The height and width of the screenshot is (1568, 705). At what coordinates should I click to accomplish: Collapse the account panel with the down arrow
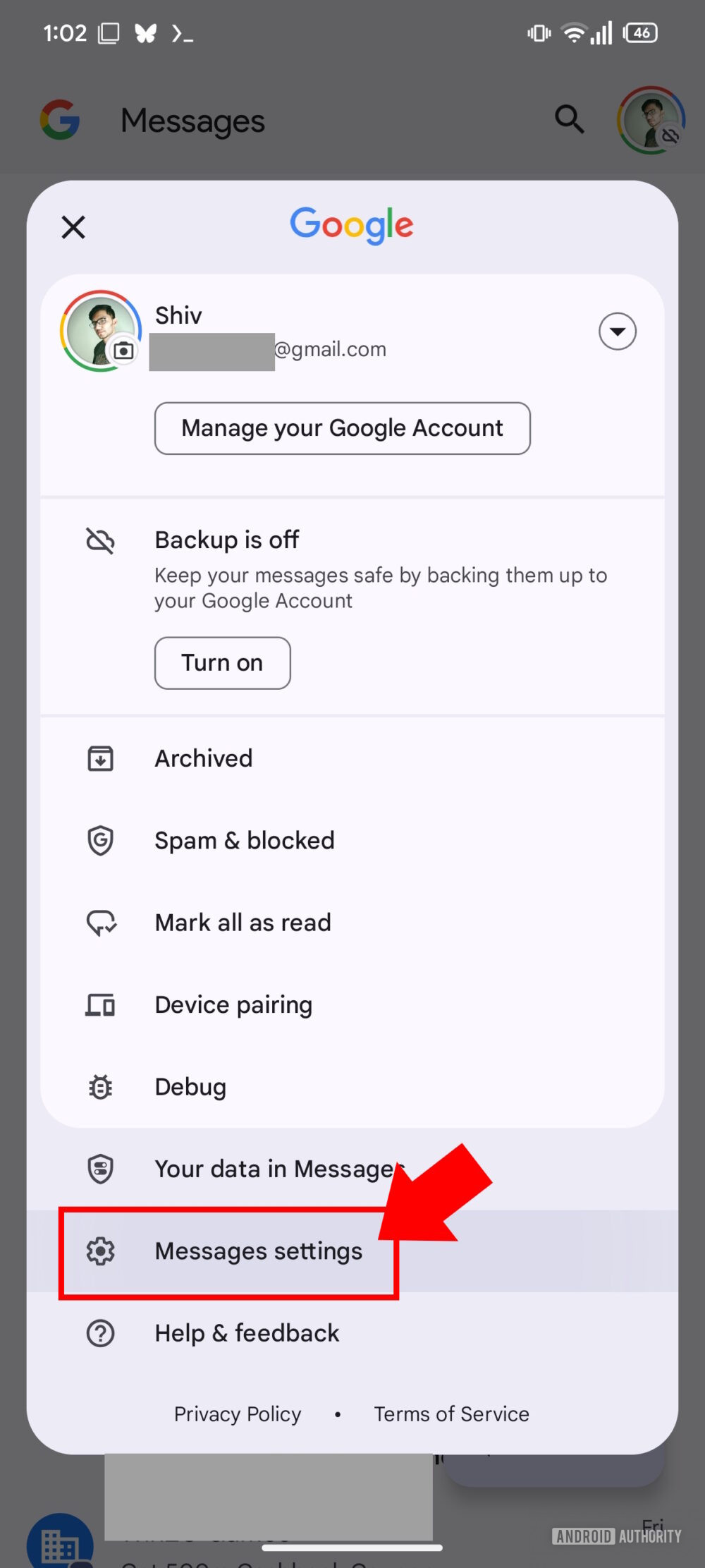(x=617, y=332)
